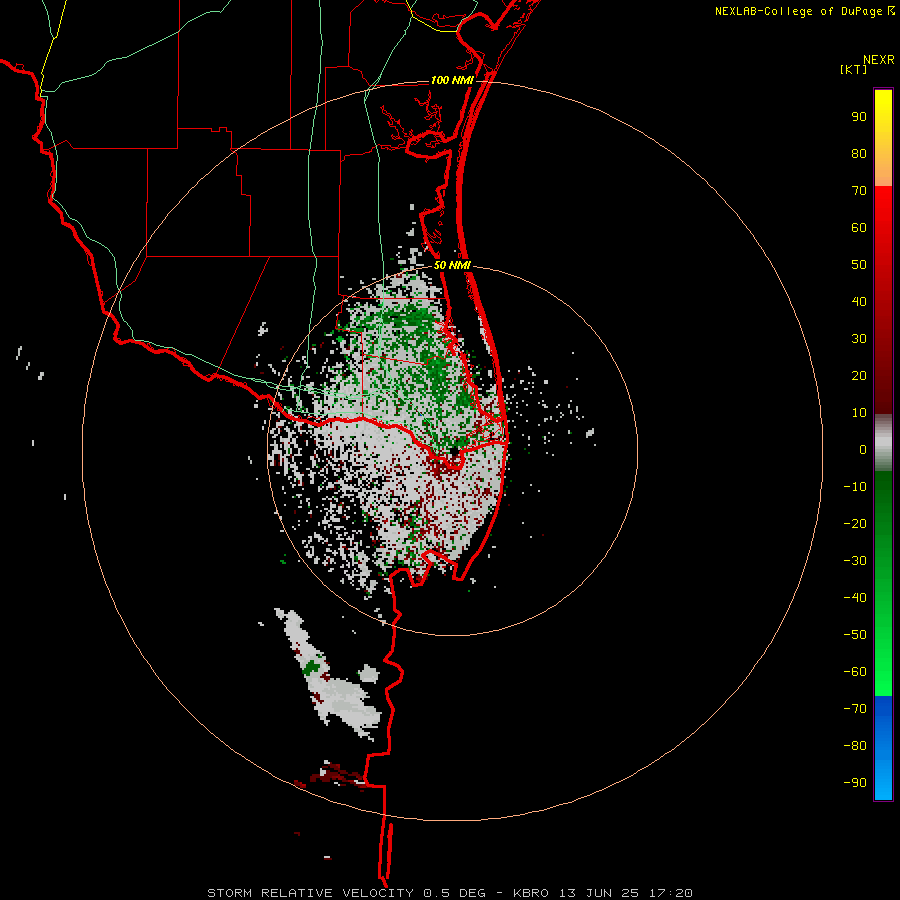The image size is (900, 900).
Task: Click the yellow top segment of color bar
Action: coord(883,138)
